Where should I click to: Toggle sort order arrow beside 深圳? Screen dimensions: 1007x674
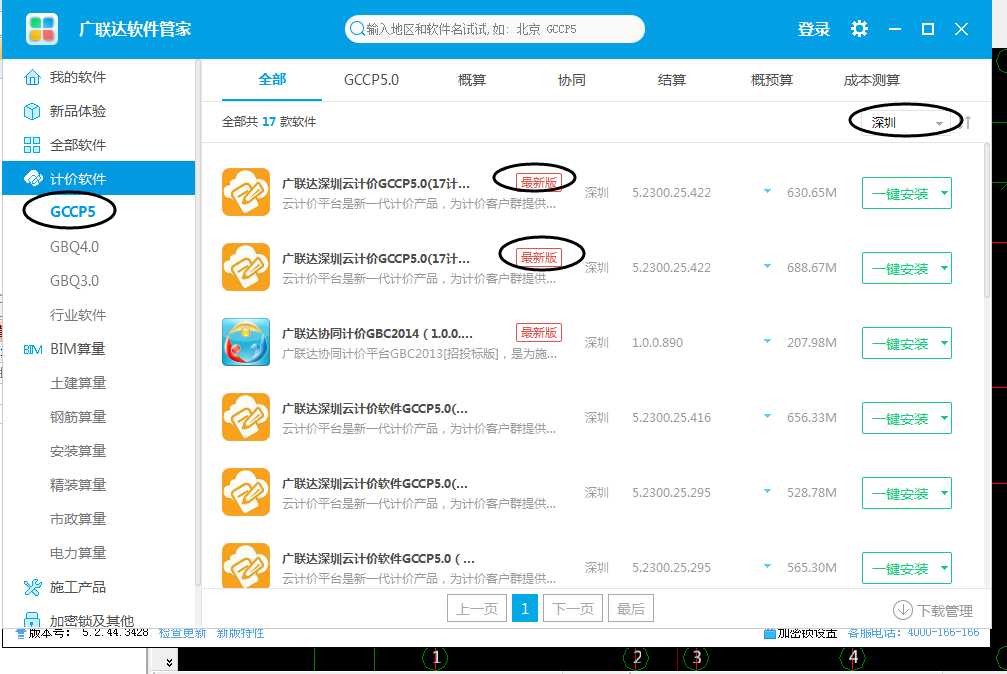click(x=968, y=122)
